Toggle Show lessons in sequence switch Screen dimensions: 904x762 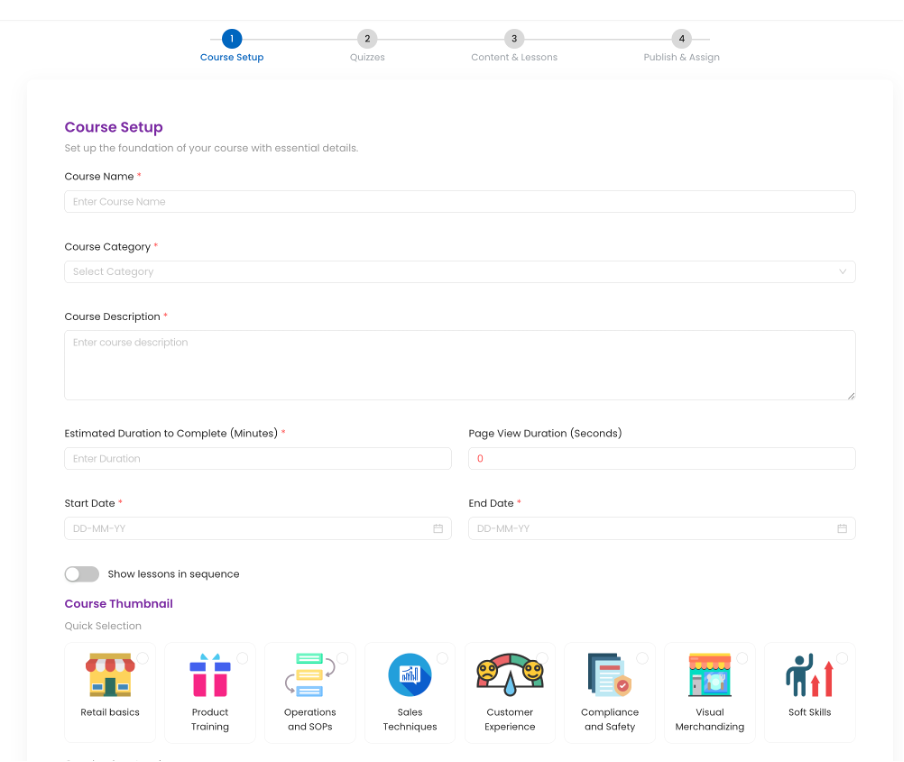click(82, 574)
